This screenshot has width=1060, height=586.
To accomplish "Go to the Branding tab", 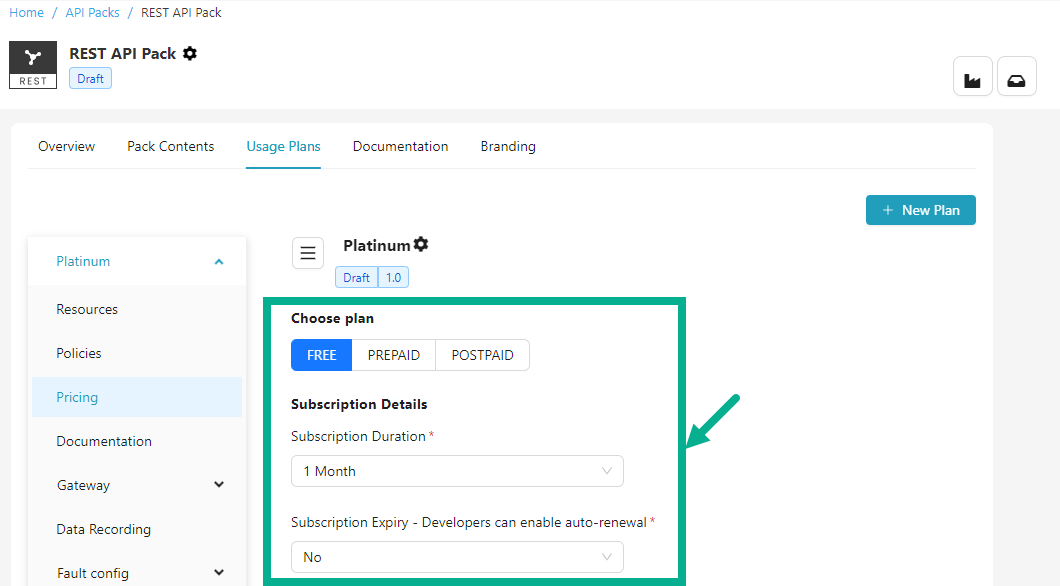I will coord(508,147).
